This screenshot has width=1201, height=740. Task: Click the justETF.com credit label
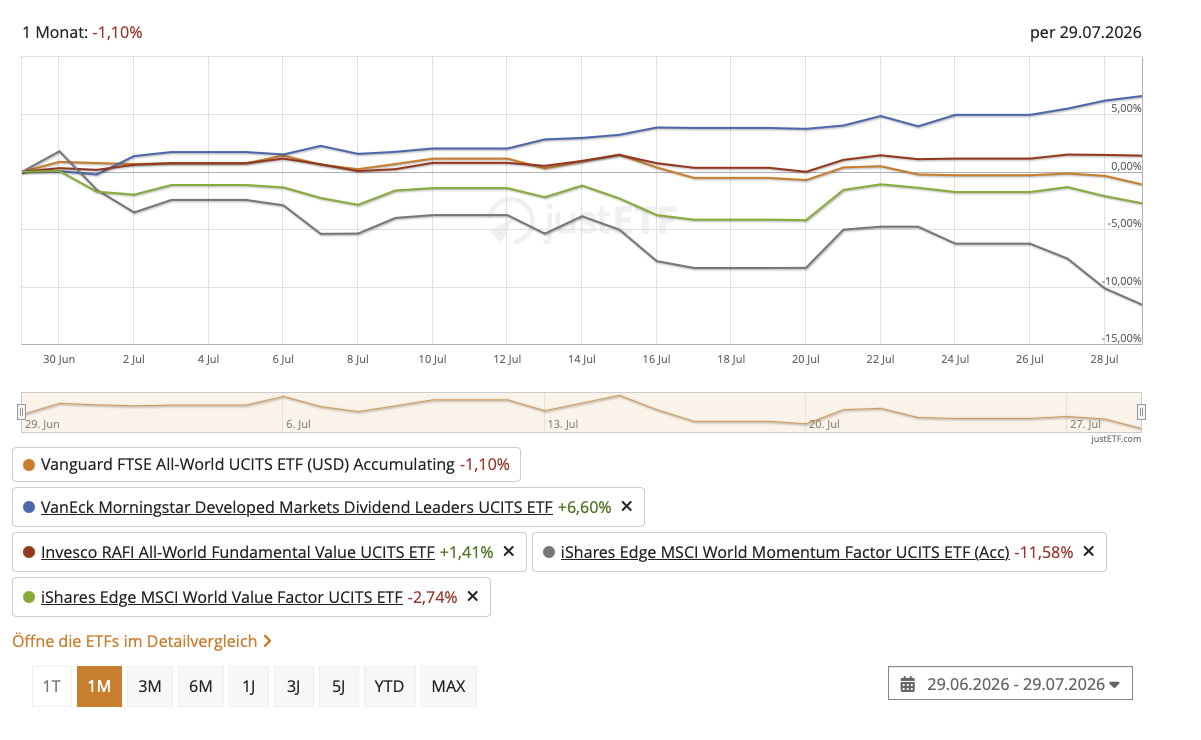pos(1115,438)
